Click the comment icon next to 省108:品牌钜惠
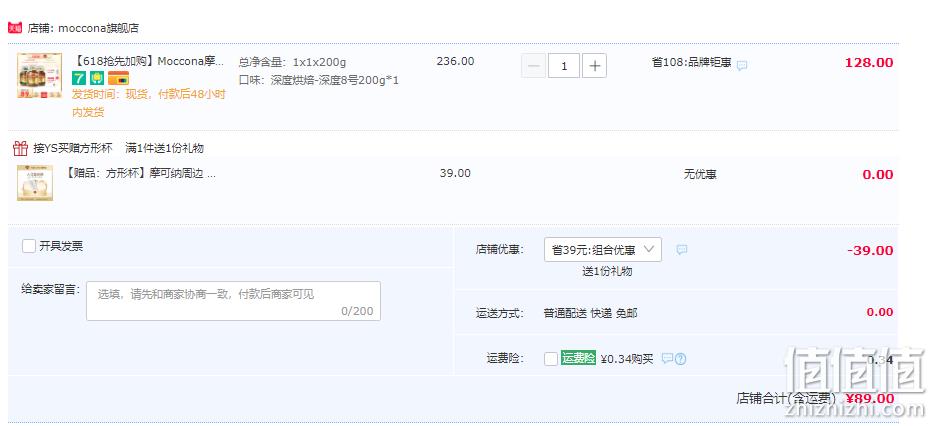Viewport: 934px width, 426px height. pos(742,66)
